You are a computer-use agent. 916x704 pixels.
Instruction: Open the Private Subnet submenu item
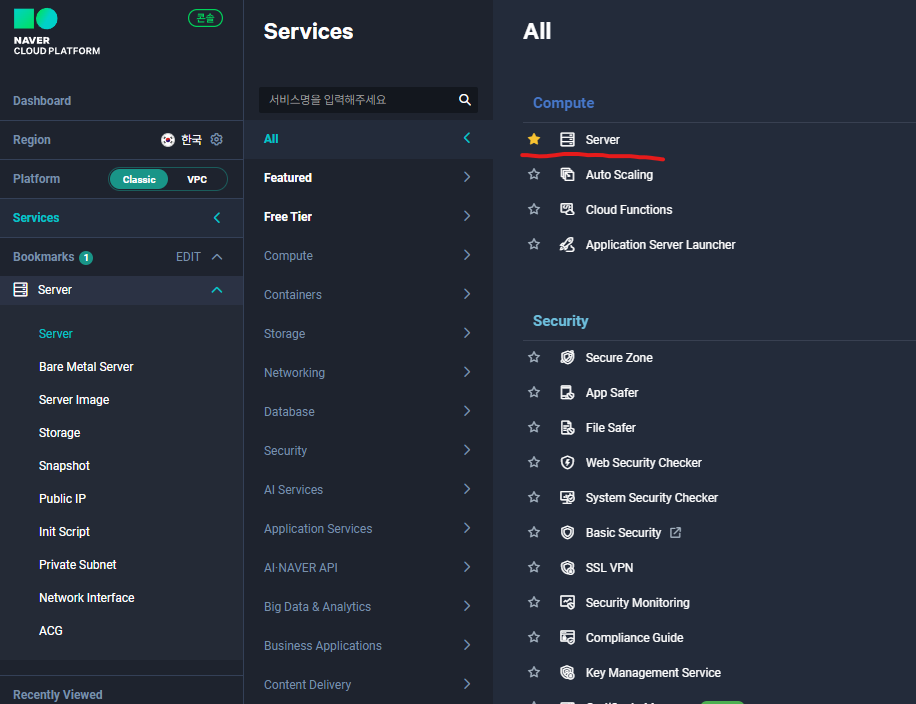click(78, 564)
